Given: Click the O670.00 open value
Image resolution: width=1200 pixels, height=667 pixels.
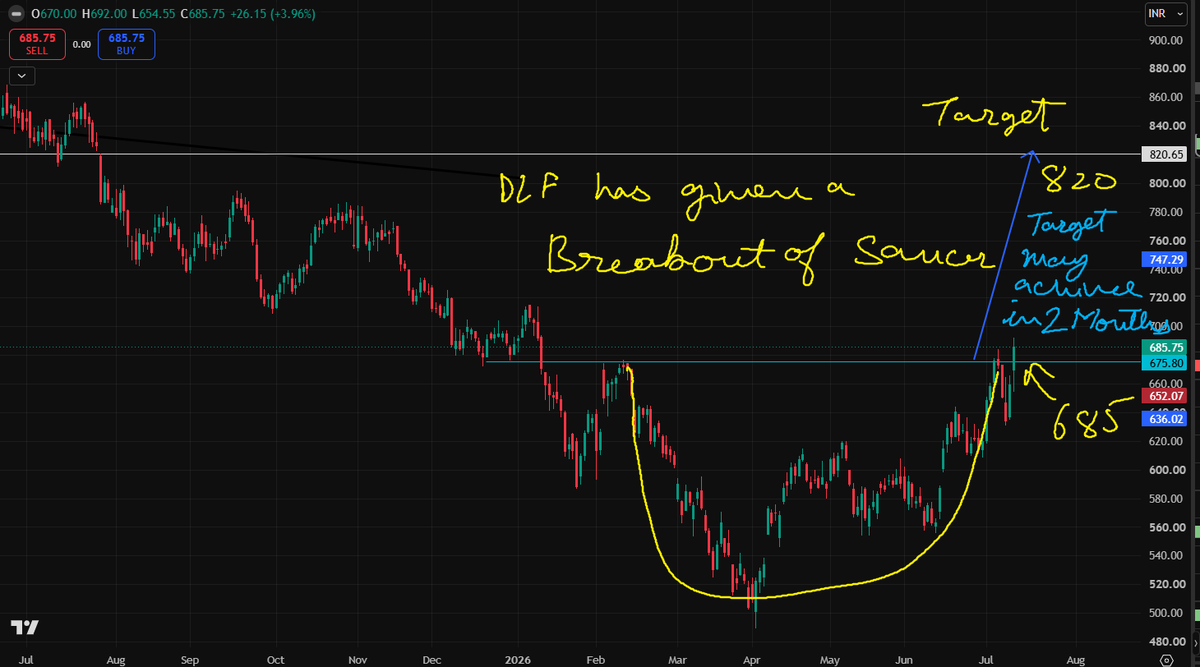Looking at the screenshot, I should 54,15.
